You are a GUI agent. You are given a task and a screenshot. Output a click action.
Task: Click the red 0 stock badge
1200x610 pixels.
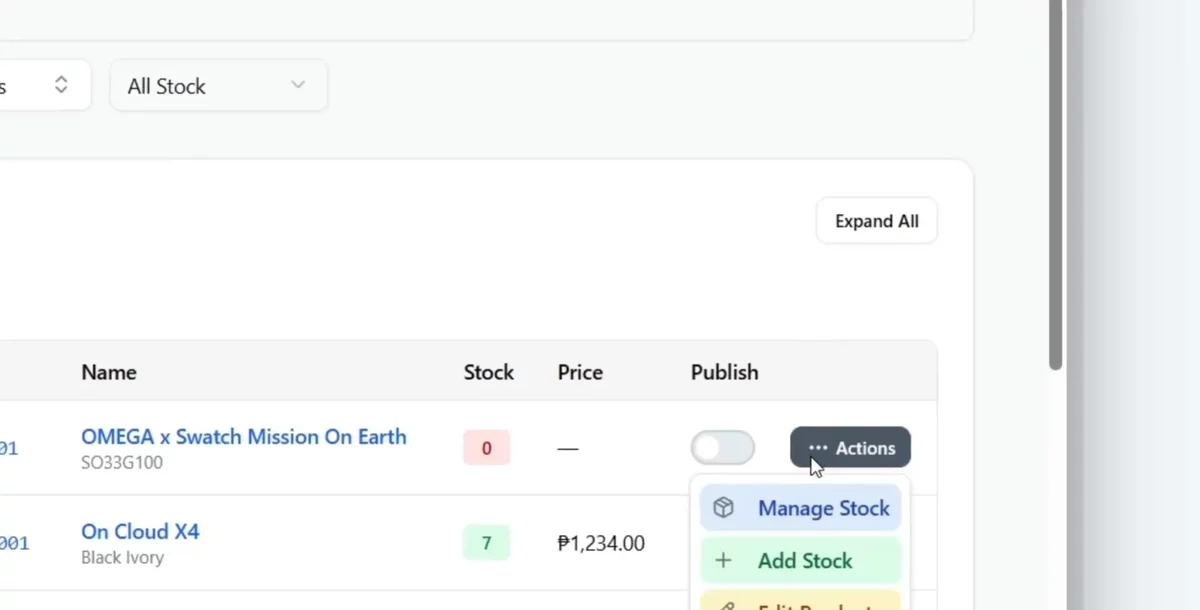pyautogui.click(x=487, y=448)
